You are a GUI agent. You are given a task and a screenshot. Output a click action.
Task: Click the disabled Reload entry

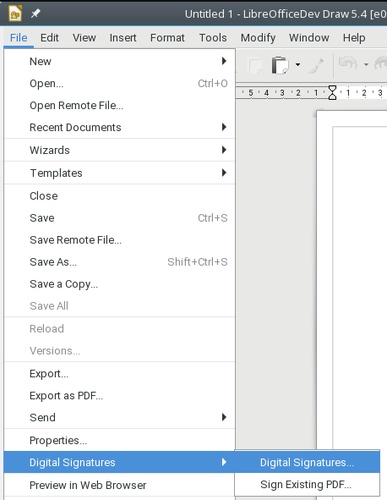pos(120,329)
